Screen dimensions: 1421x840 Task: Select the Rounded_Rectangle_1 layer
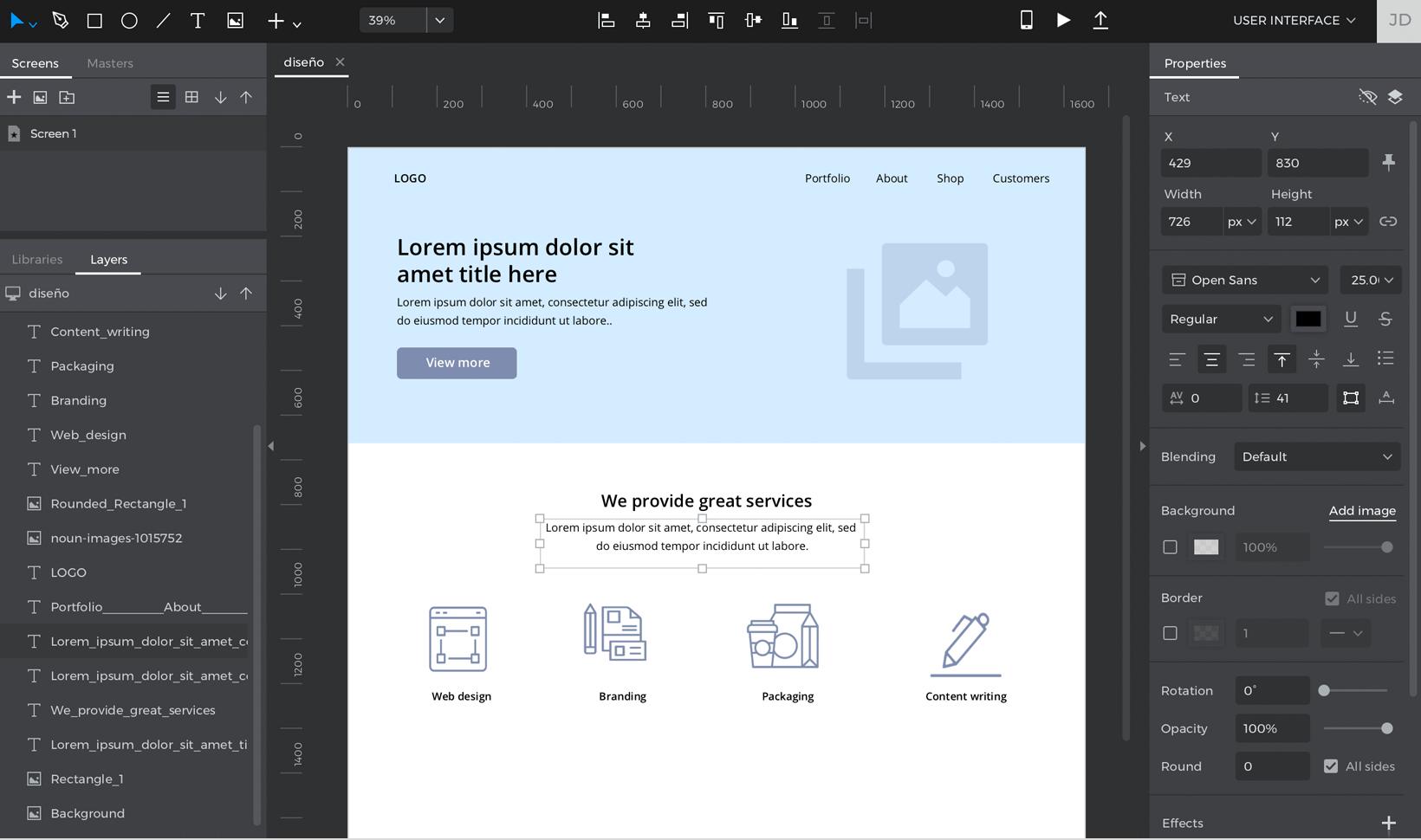[x=119, y=504]
